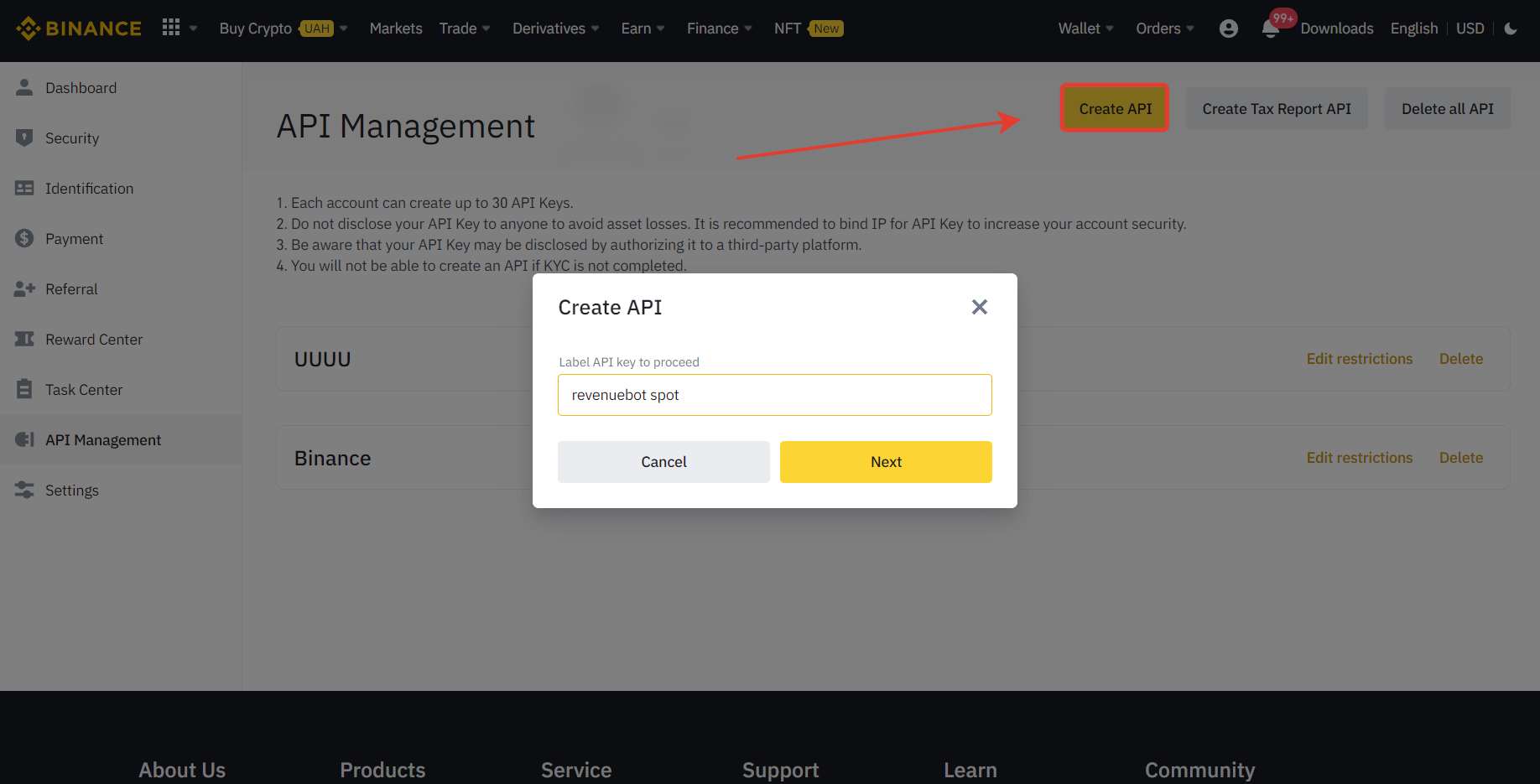This screenshot has width=1540, height=784.
Task: Go to the Dashboard sidebar item
Action: click(121, 87)
